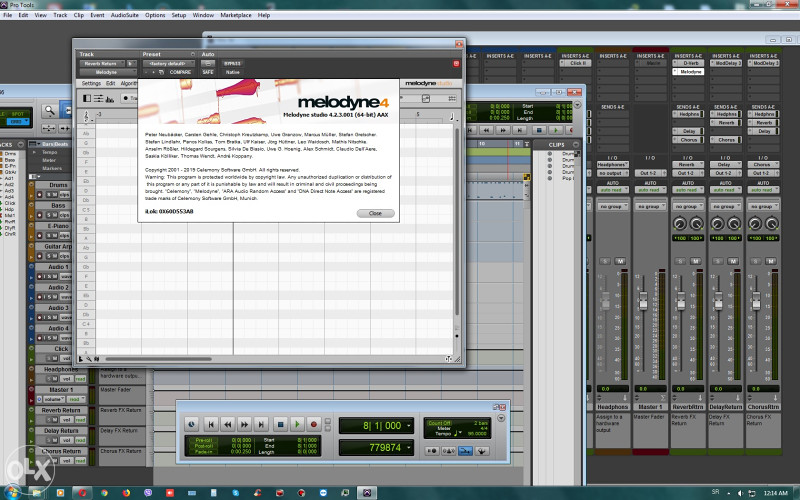This screenshot has height=500, width=800.
Task: Open no group selector on ReverbRtrn channel
Action: 688,207
